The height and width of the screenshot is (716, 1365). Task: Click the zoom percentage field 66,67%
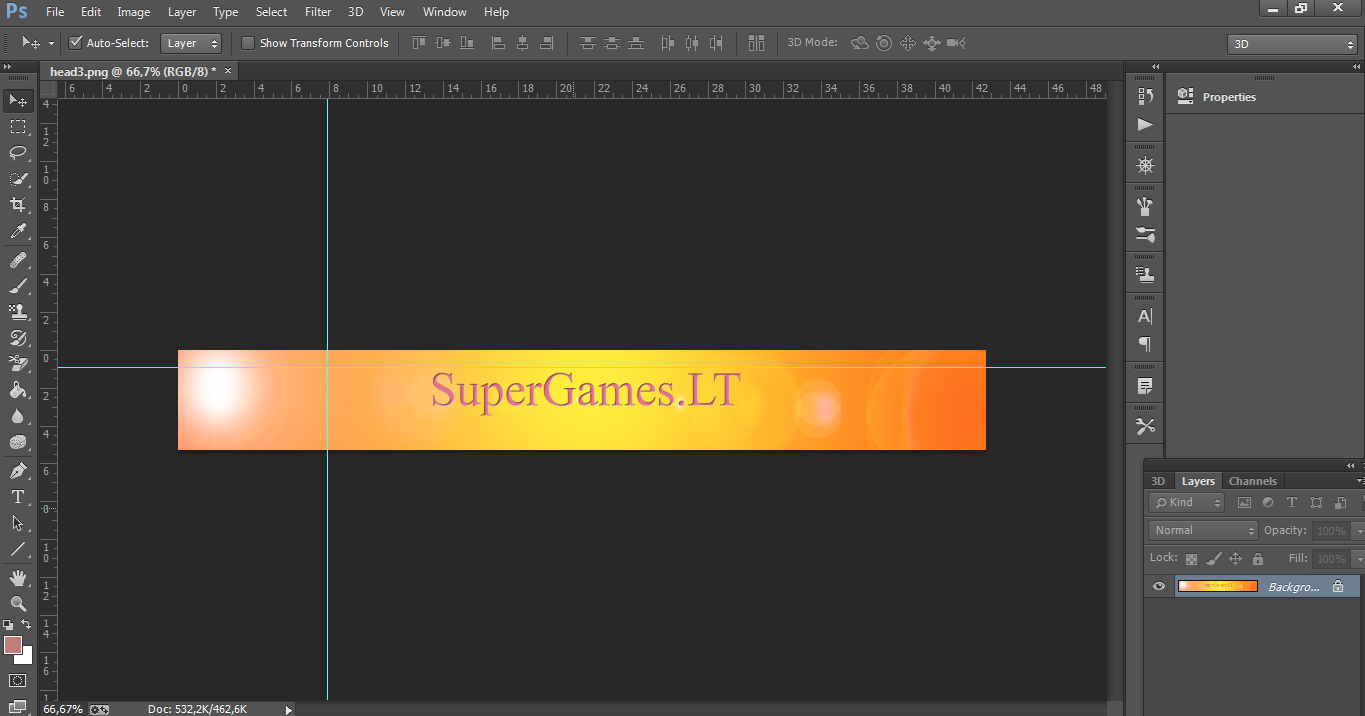62,709
